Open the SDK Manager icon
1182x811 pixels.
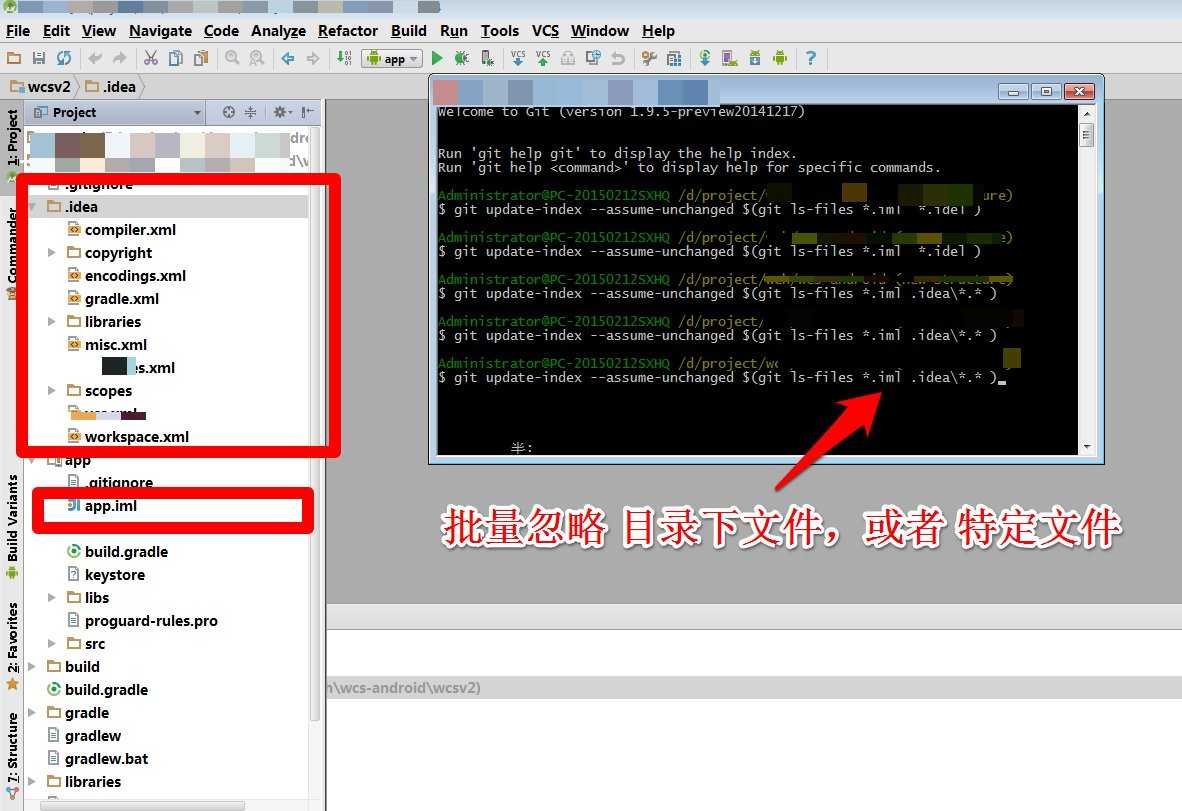pyautogui.click(x=755, y=58)
